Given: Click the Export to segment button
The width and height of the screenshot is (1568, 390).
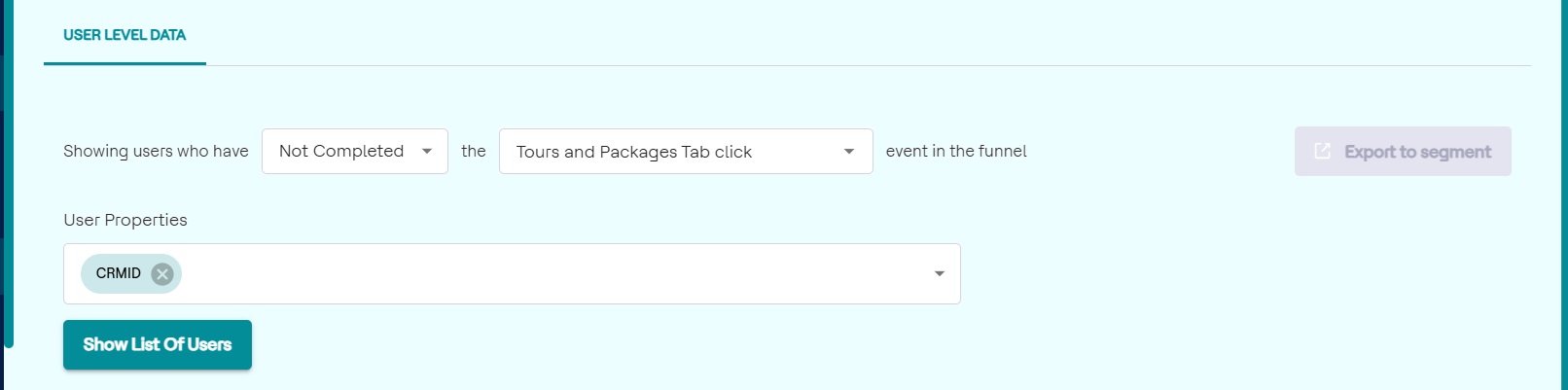Looking at the screenshot, I should [1402, 152].
